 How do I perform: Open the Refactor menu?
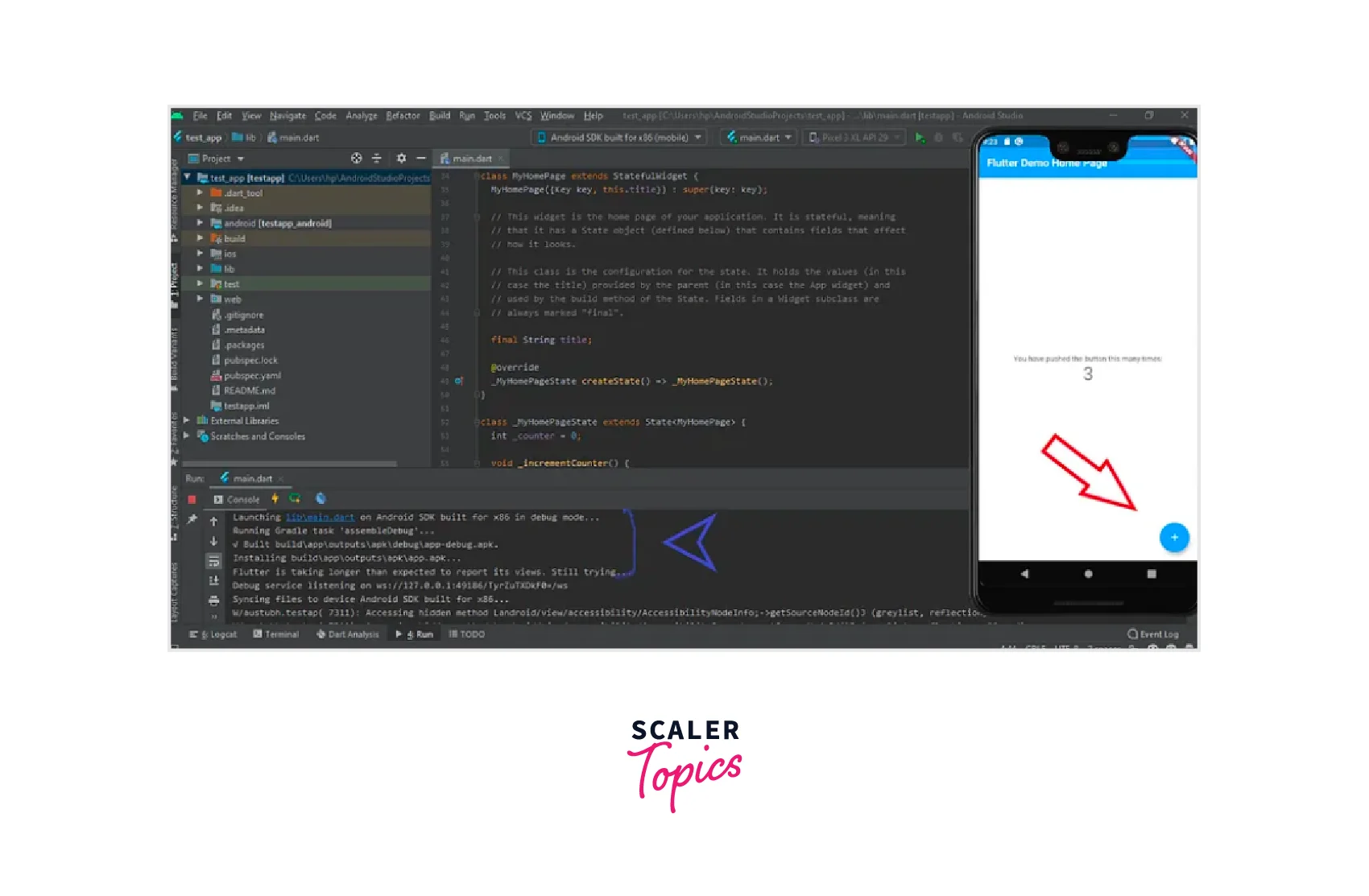coord(403,116)
